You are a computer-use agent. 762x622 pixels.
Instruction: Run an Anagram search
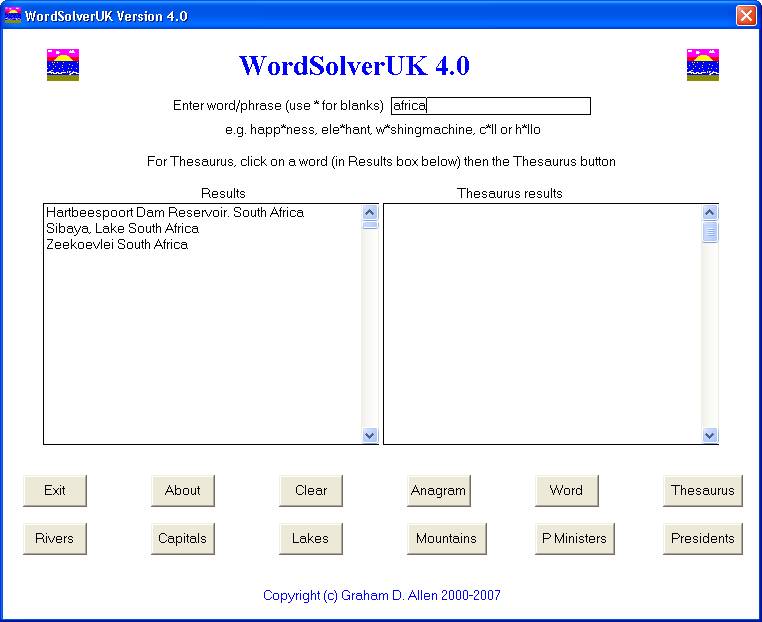[438, 491]
